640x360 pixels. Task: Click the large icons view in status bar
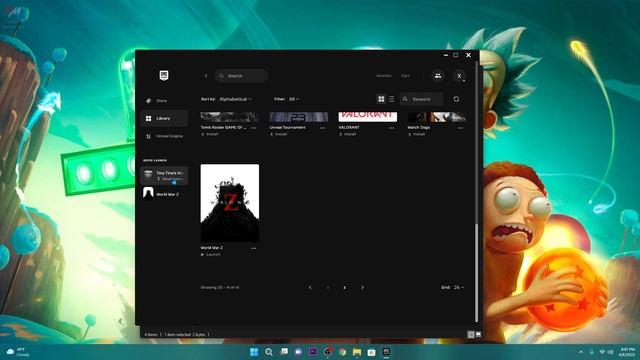pyautogui.click(x=478, y=334)
